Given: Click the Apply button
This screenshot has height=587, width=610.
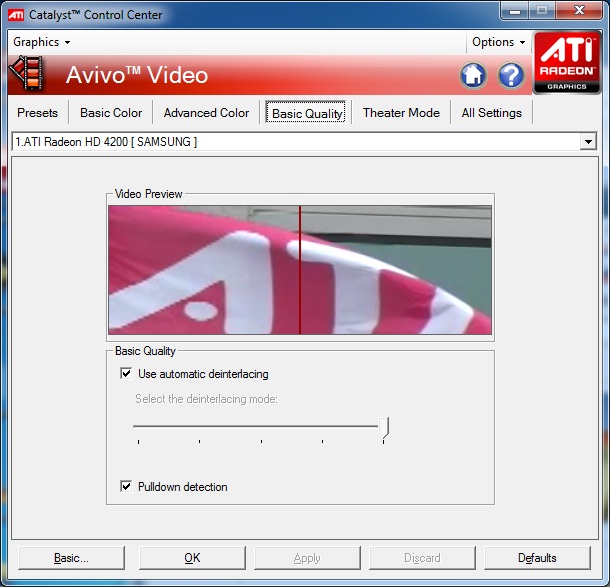Looking at the screenshot, I should click(x=307, y=558).
